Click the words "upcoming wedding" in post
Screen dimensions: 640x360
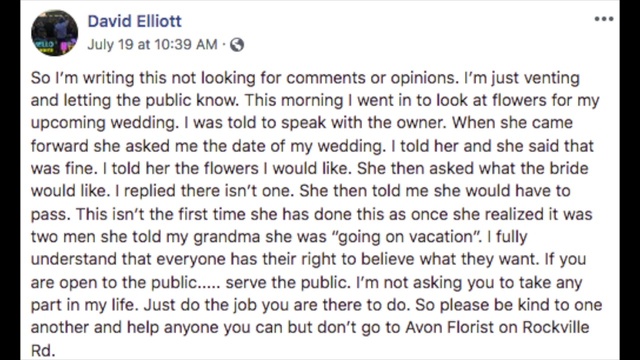point(104,123)
